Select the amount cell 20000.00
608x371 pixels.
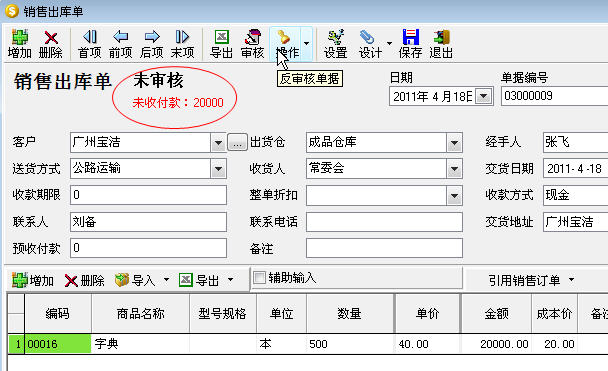(x=496, y=344)
